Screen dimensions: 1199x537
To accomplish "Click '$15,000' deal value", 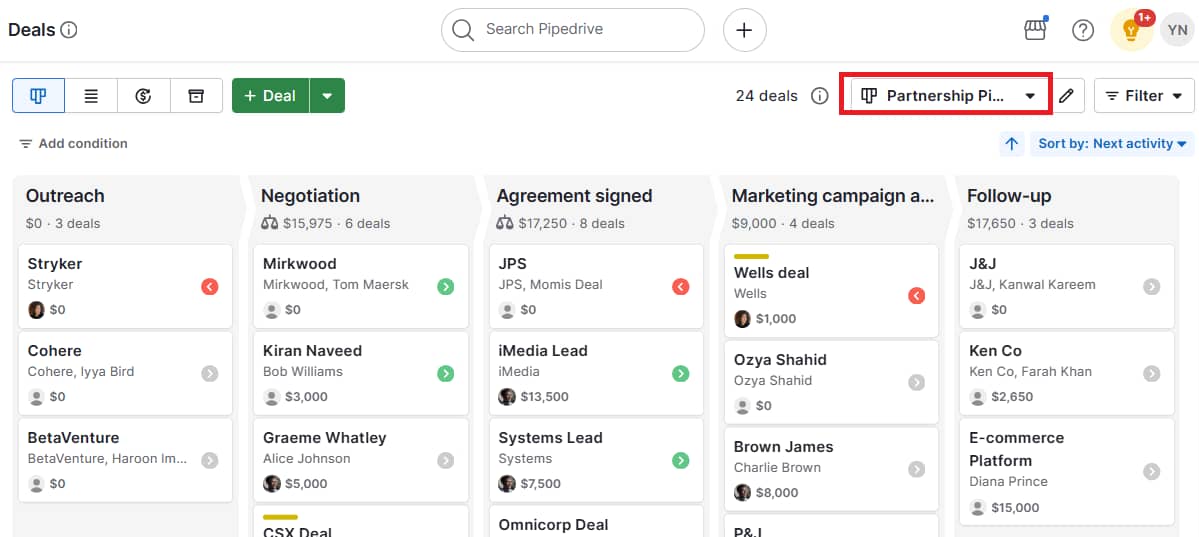I will [1015, 507].
